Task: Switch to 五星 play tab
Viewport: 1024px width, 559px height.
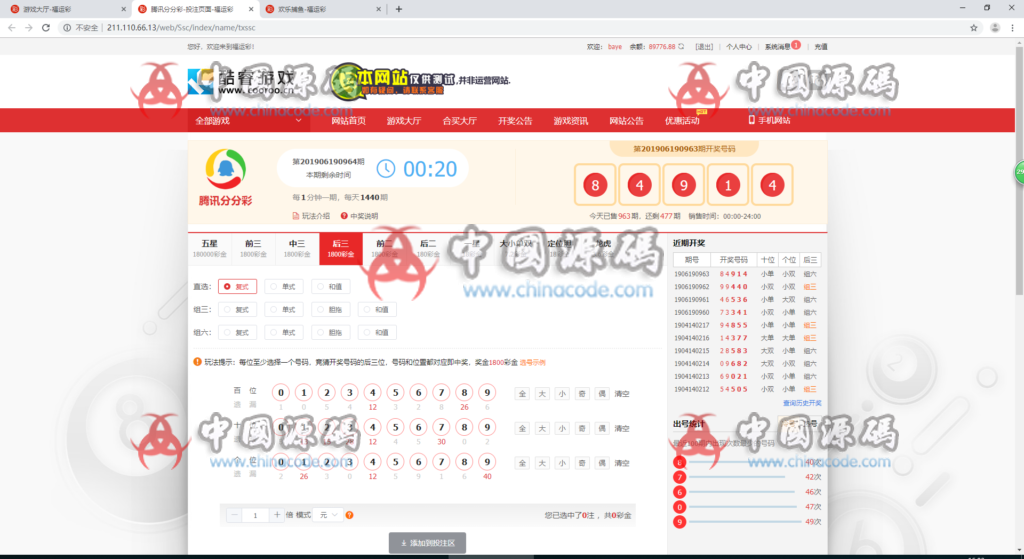Action: (x=210, y=248)
